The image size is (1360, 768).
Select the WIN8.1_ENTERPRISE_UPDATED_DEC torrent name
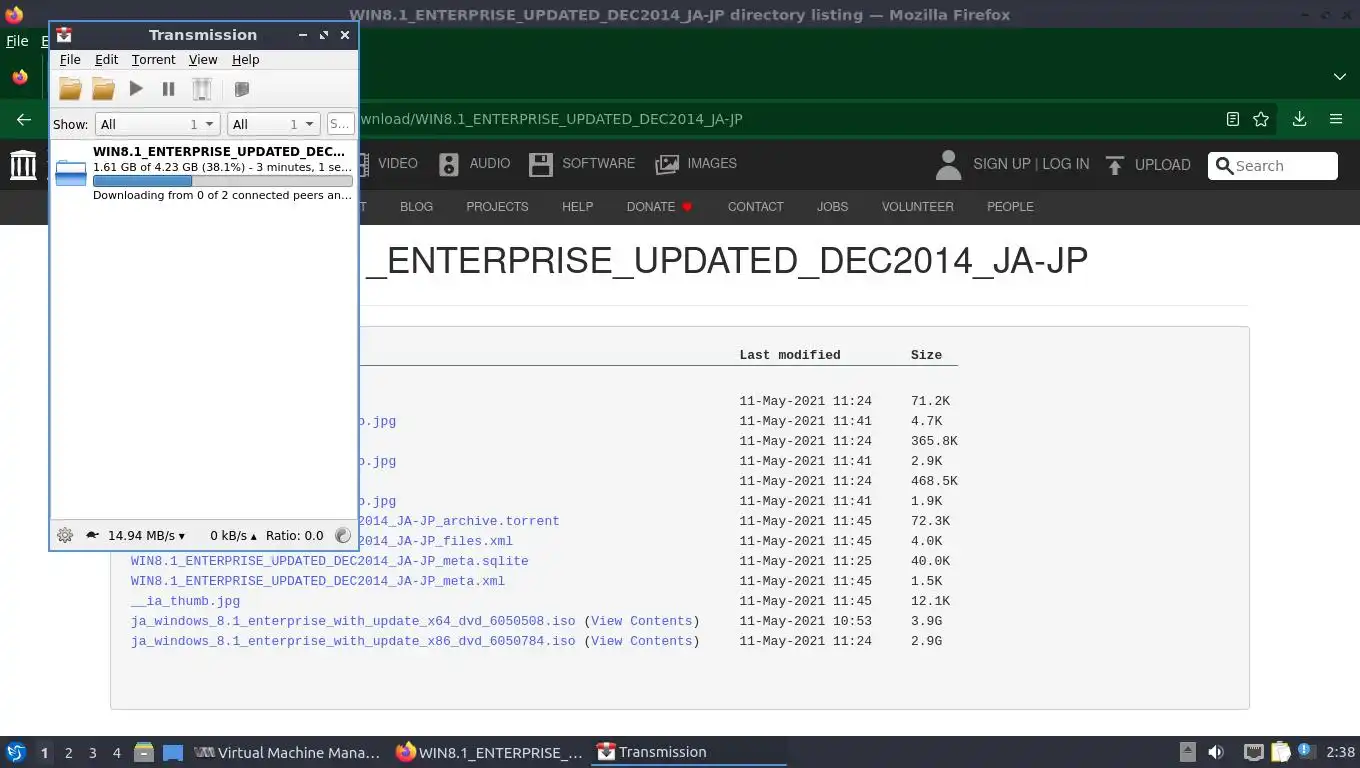pyautogui.click(x=219, y=151)
